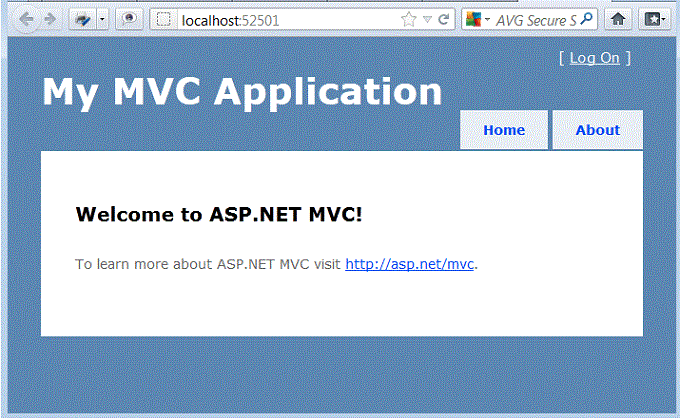680x420 pixels.
Task: Go forward using the browser forward arrow
Action: point(50,19)
